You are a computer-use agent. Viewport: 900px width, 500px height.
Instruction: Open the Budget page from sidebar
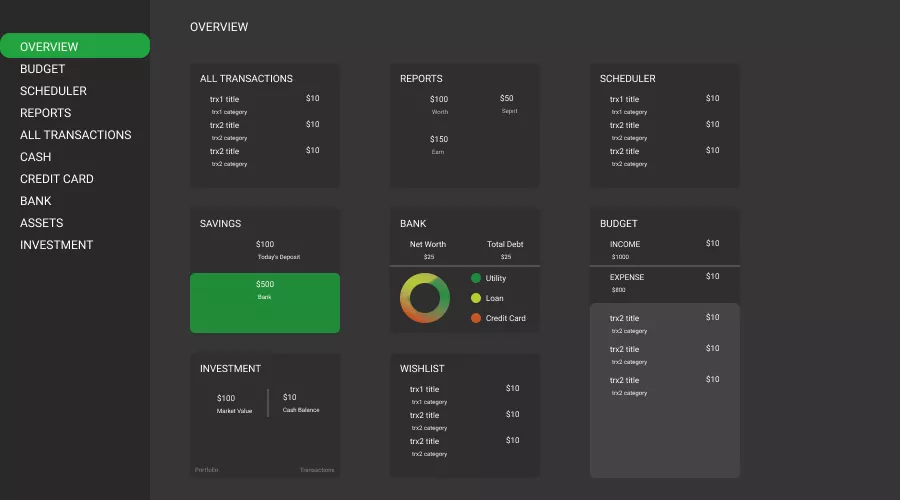point(42,69)
